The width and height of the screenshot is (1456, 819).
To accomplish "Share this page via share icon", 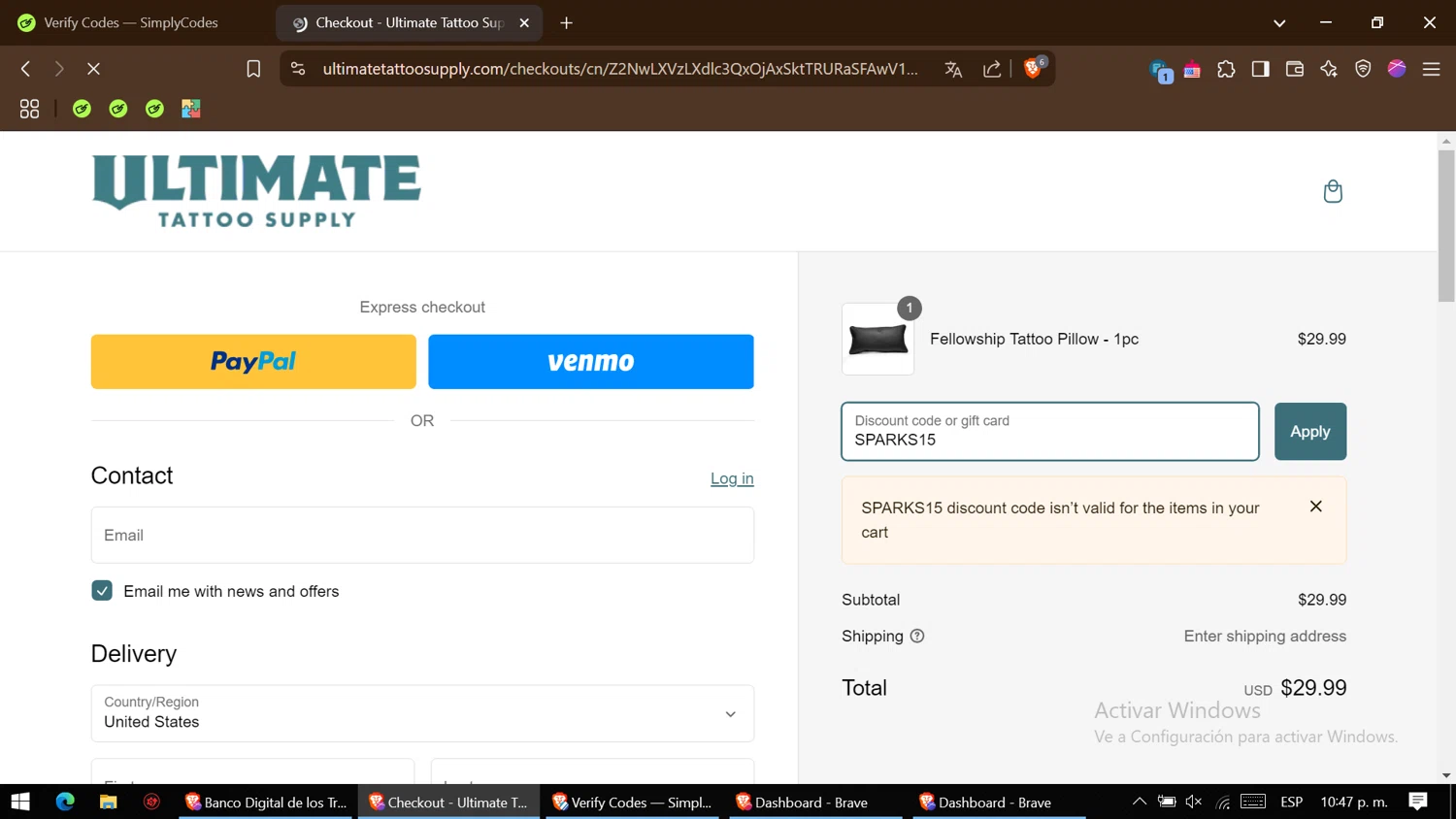I will [x=992, y=69].
